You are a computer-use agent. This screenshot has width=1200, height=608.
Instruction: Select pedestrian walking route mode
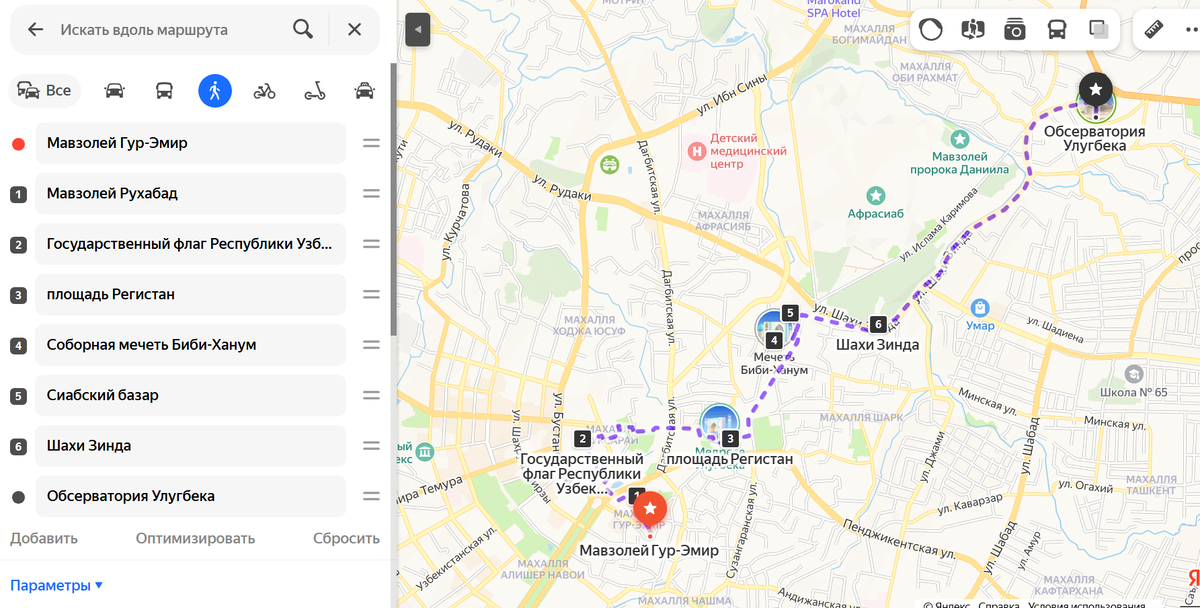[x=214, y=91]
